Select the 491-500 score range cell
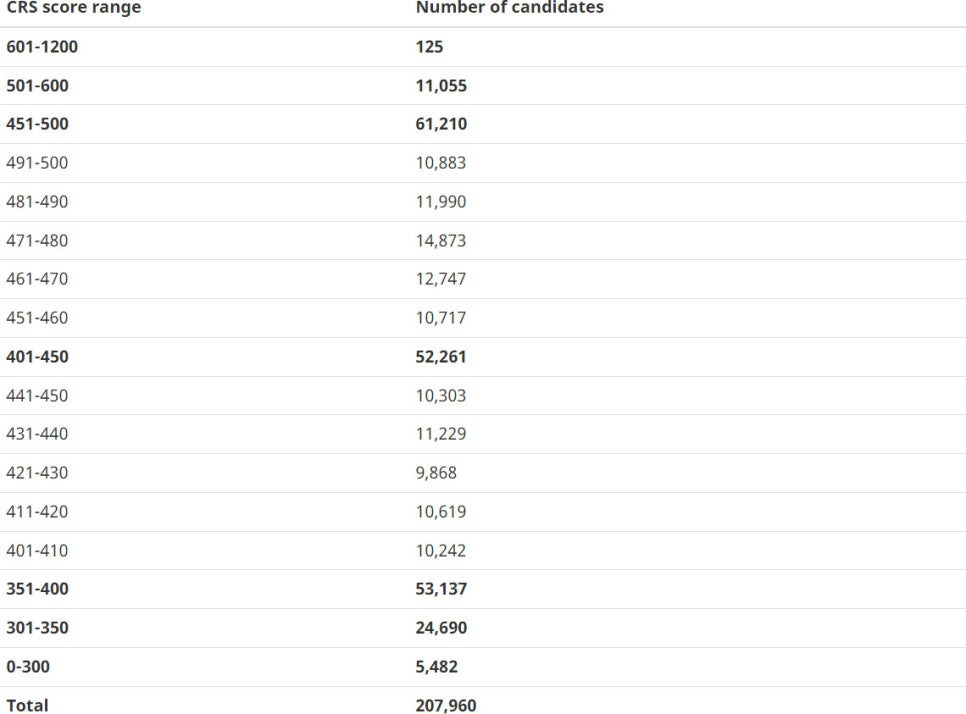The height and width of the screenshot is (714, 966). 37,163
